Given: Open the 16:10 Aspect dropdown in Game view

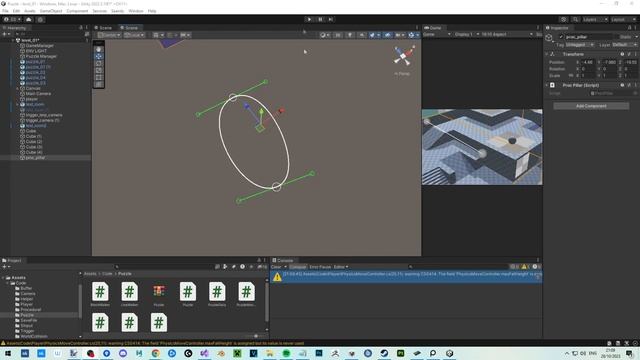Looking at the screenshot, I should 507,34.
